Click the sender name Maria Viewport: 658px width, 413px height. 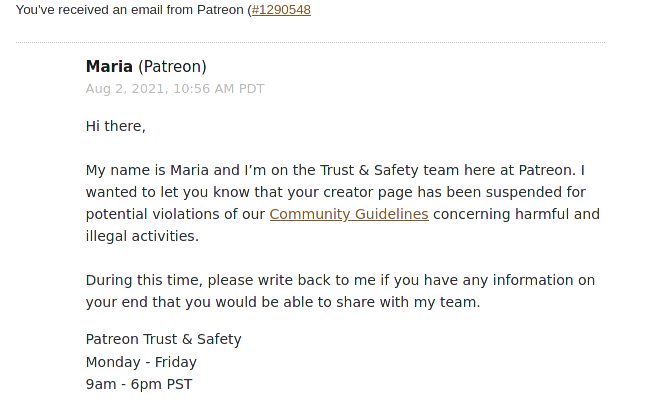(109, 66)
